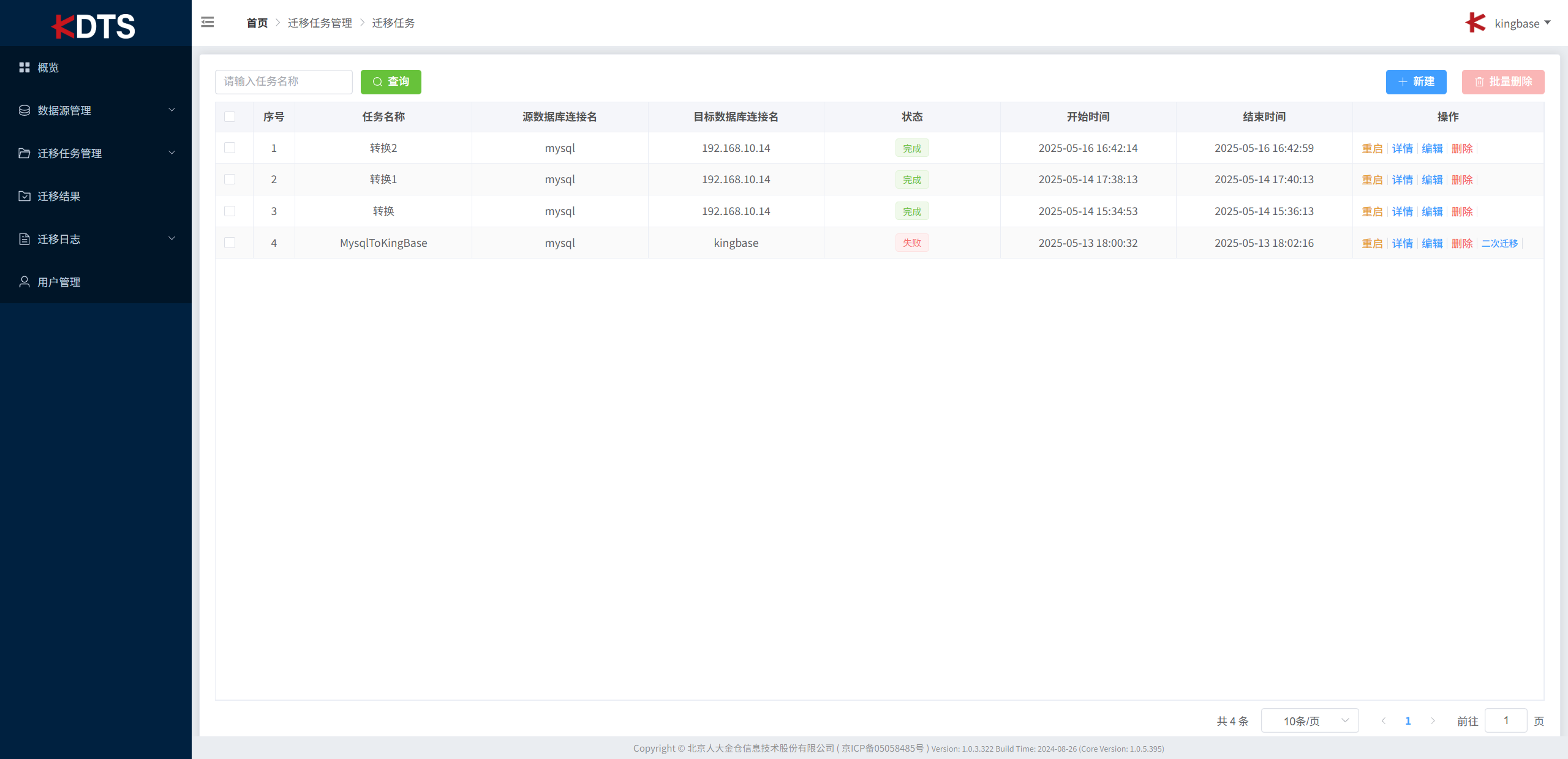Viewport: 1568px width, 759px height.
Task: Go to 首页 in the breadcrumb
Action: coord(257,23)
